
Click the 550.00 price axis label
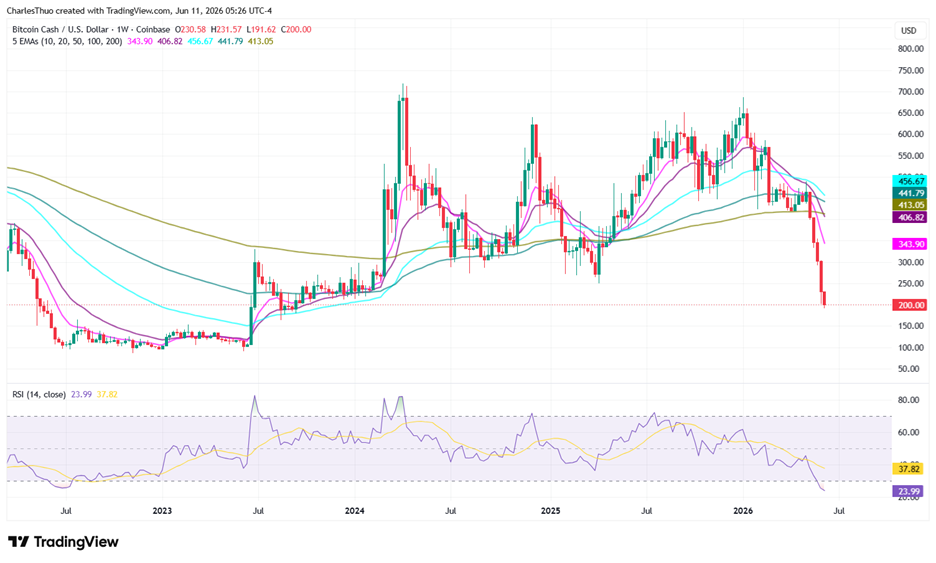click(911, 156)
